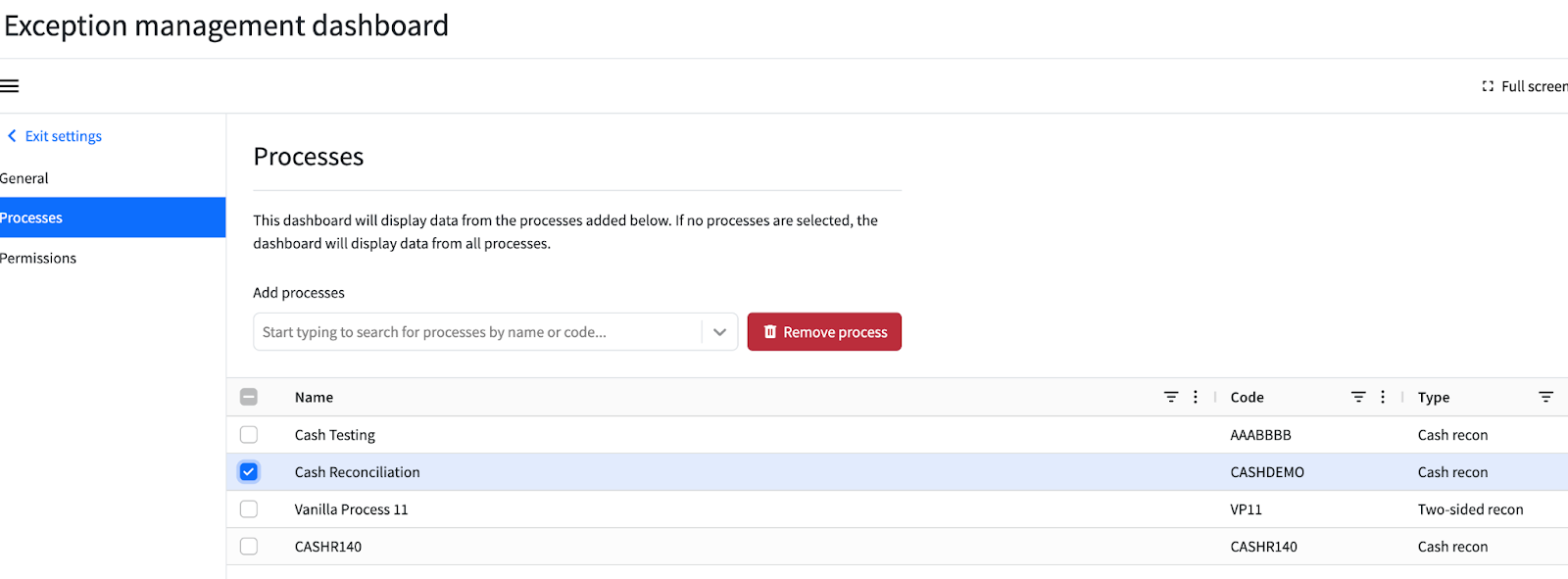
Task: Uncheck the Cash Reconciliation row checkbox
Action: pos(249,471)
